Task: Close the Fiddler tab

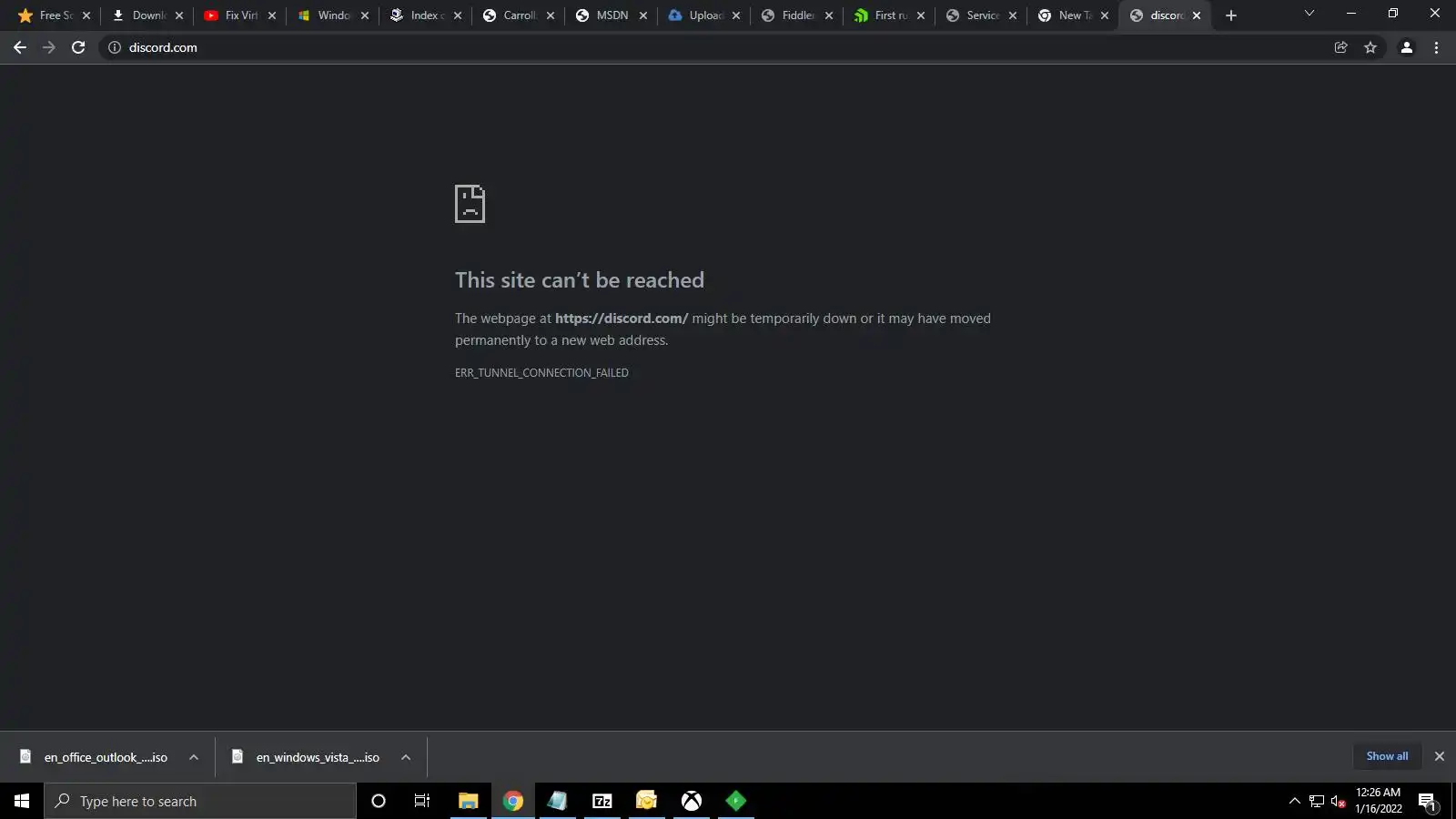Action: (x=829, y=15)
